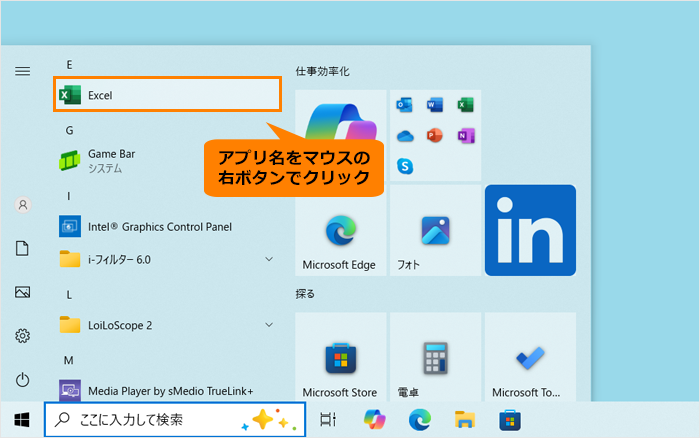This screenshot has width=700, height=438.
Task: Open the Microsoft Store tile
Action: coord(341,357)
